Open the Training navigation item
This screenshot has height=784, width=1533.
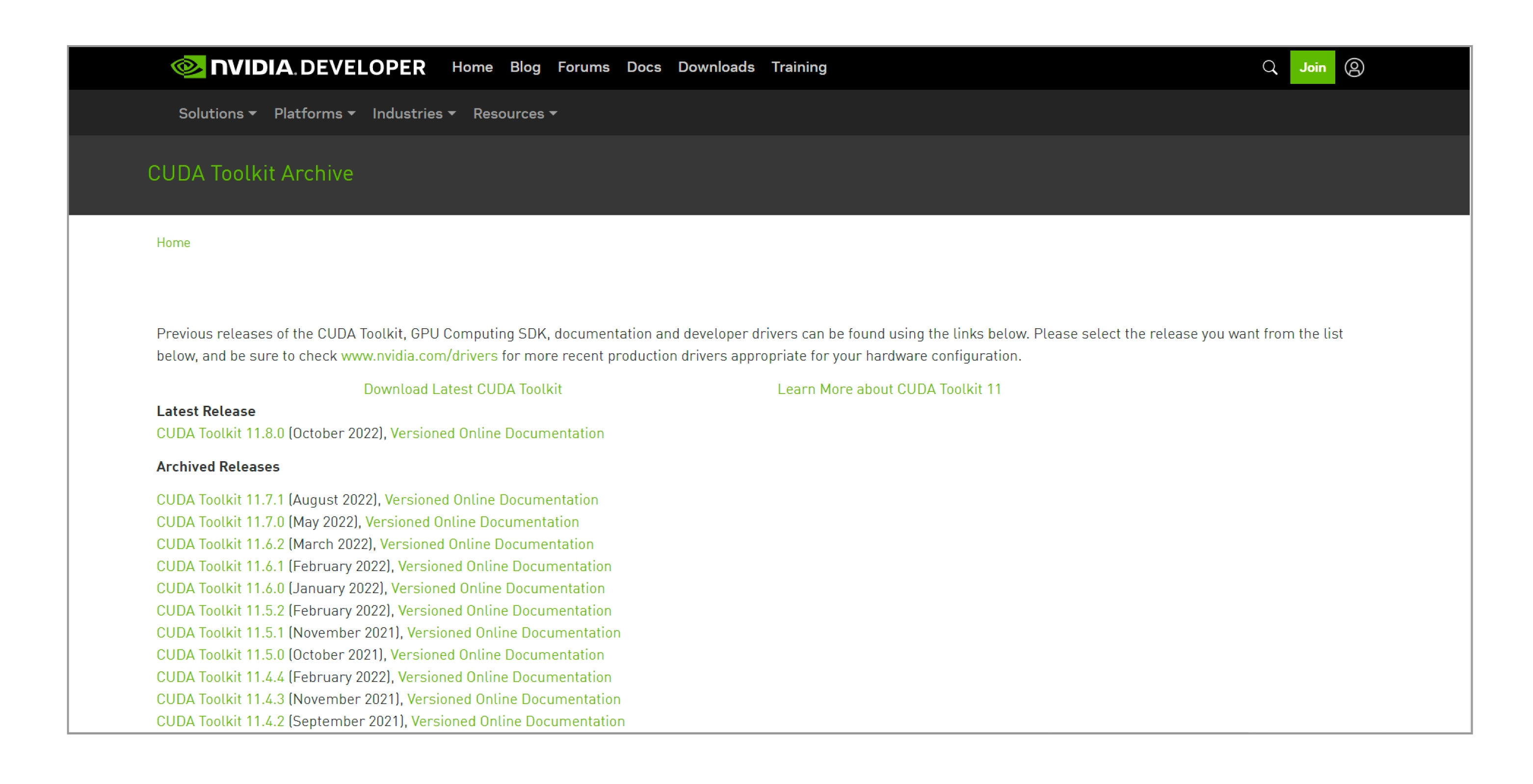(x=798, y=67)
